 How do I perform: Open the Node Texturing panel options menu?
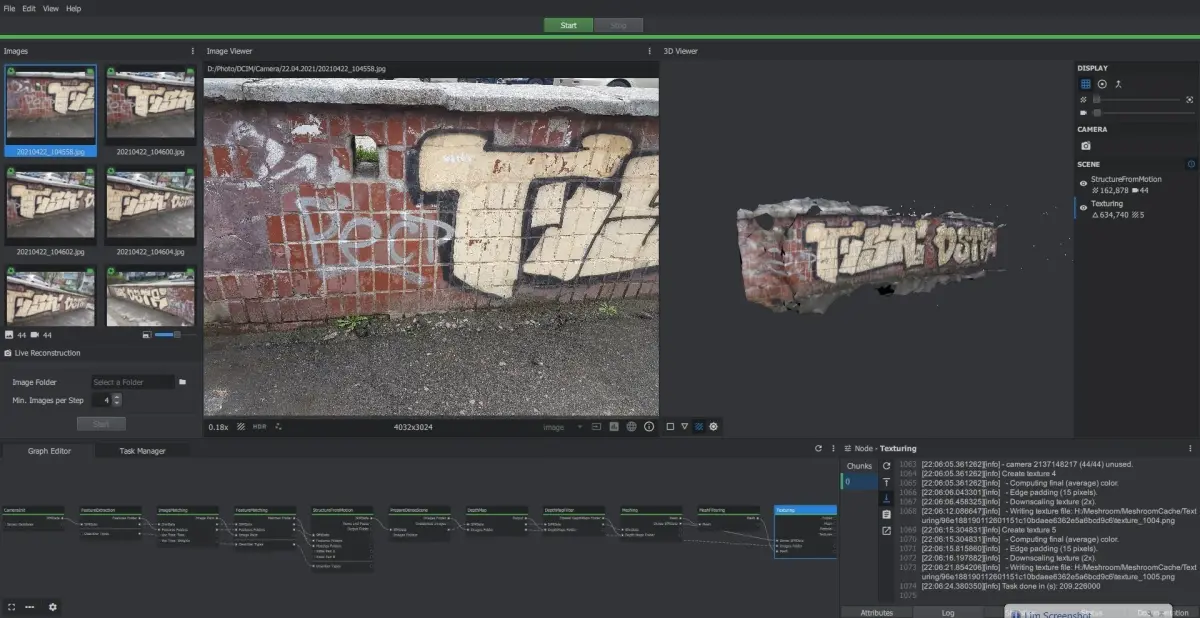click(1190, 449)
